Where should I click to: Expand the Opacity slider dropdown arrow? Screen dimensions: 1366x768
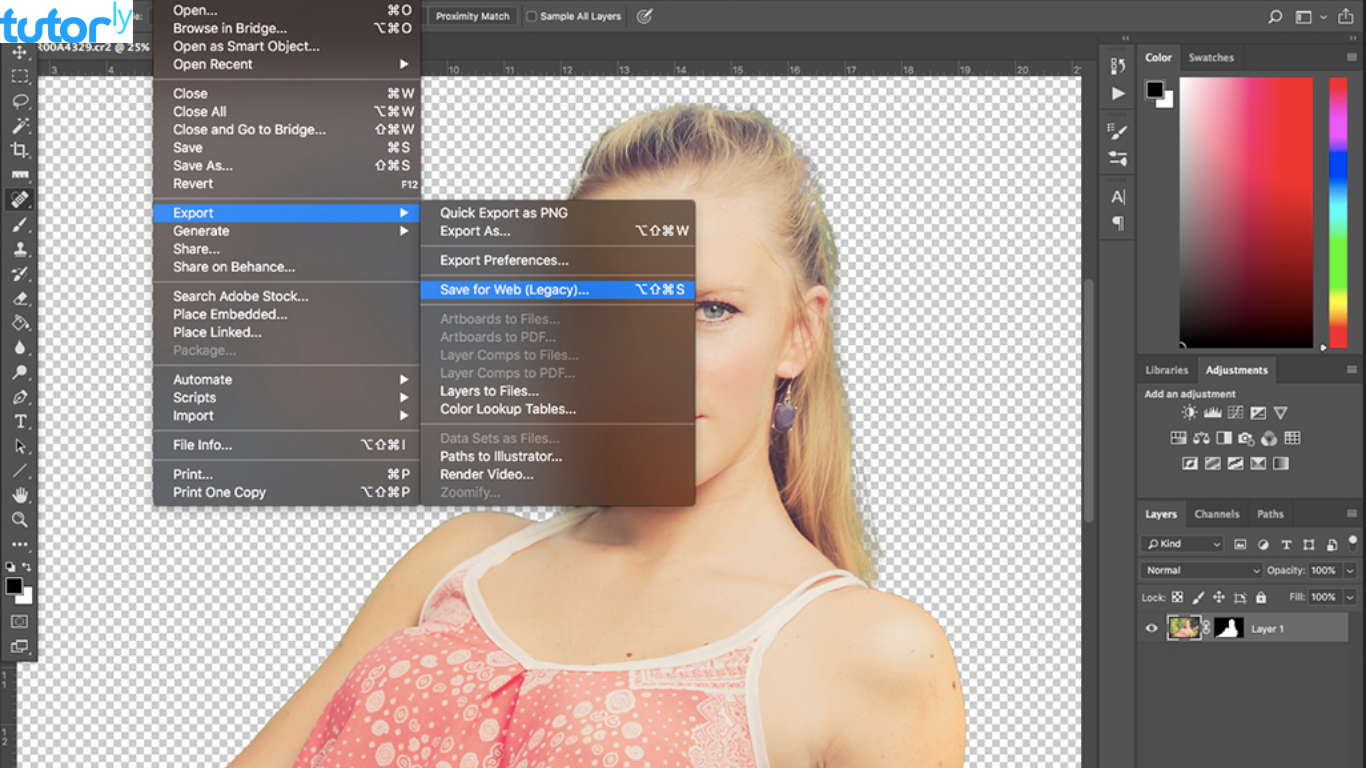point(1349,570)
